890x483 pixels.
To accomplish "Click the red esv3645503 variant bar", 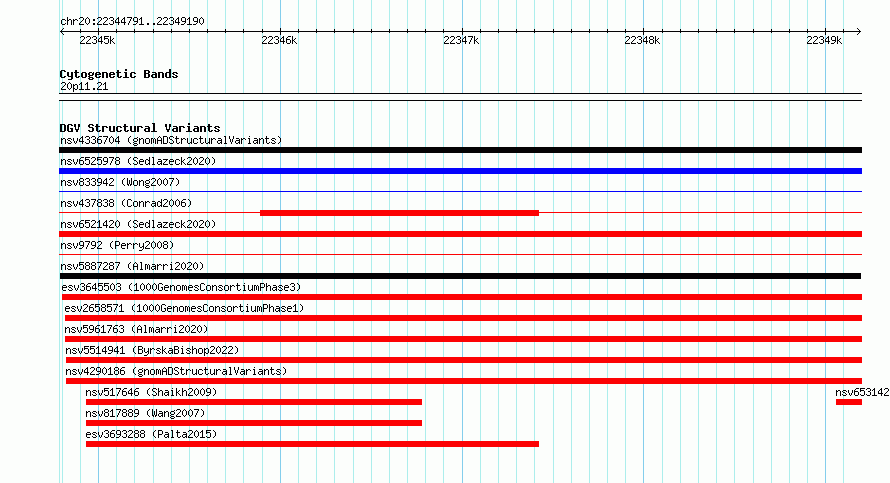I will [462, 297].
